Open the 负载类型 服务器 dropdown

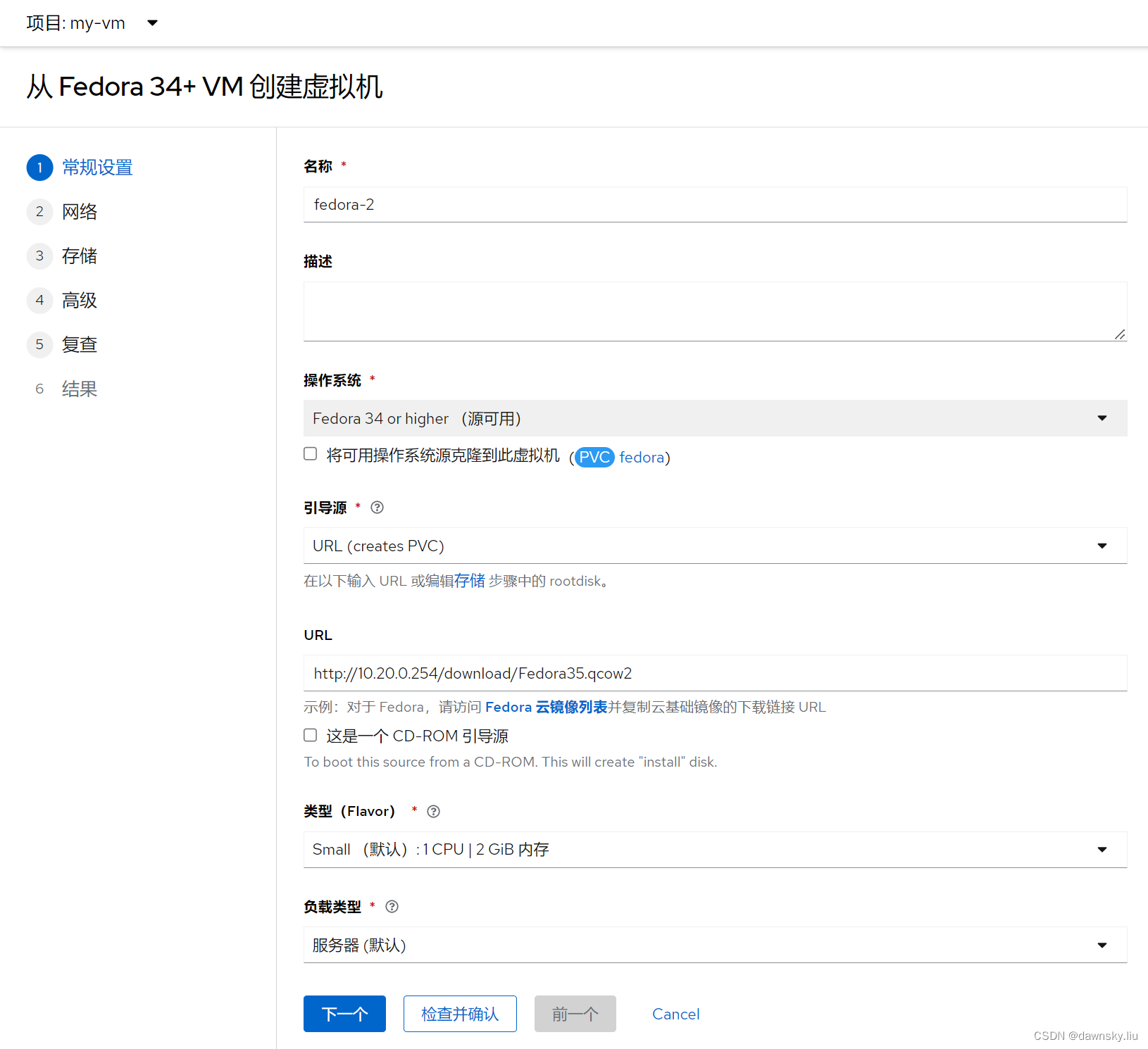pyautogui.click(x=715, y=945)
